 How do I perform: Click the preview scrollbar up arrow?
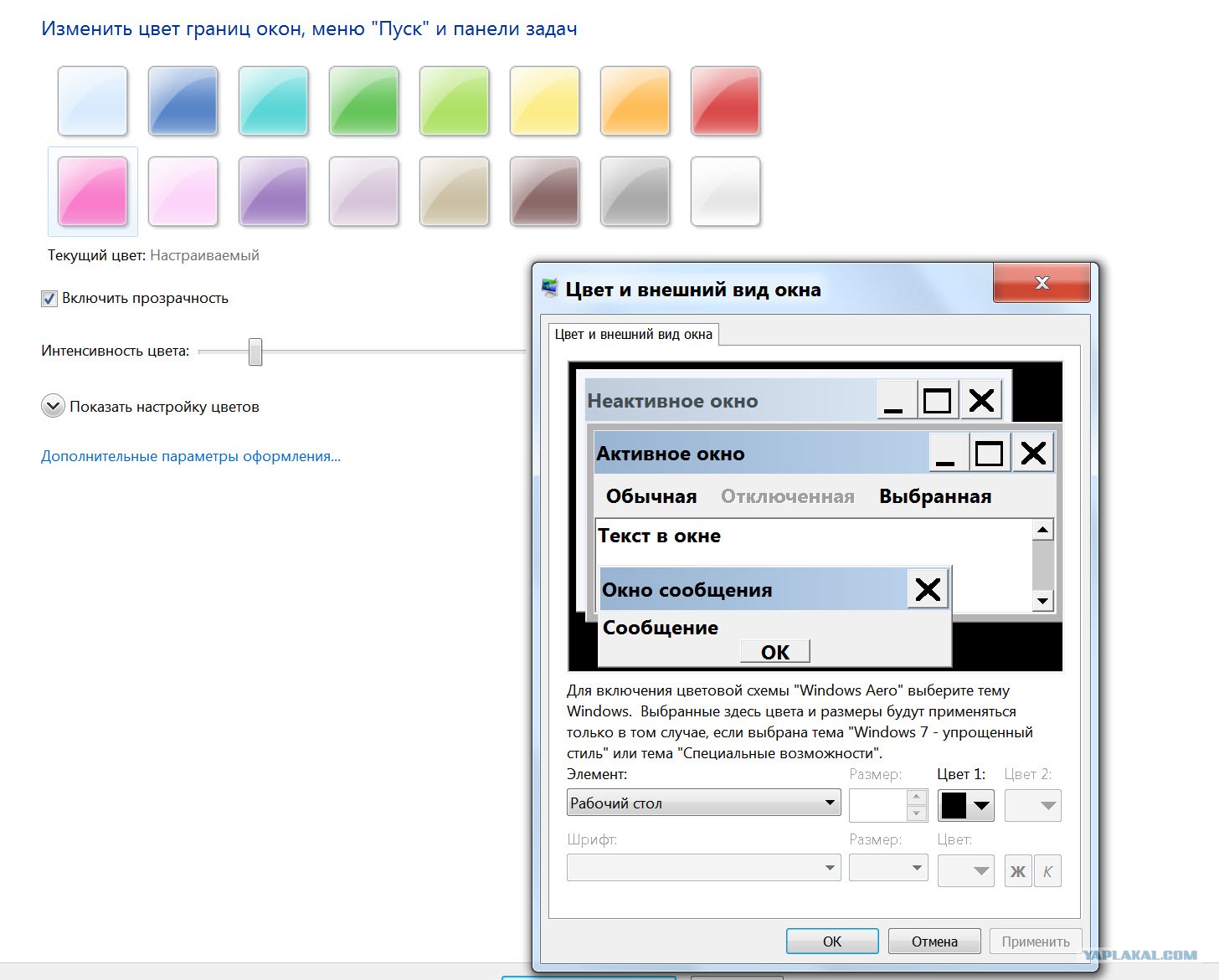coord(1042,529)
